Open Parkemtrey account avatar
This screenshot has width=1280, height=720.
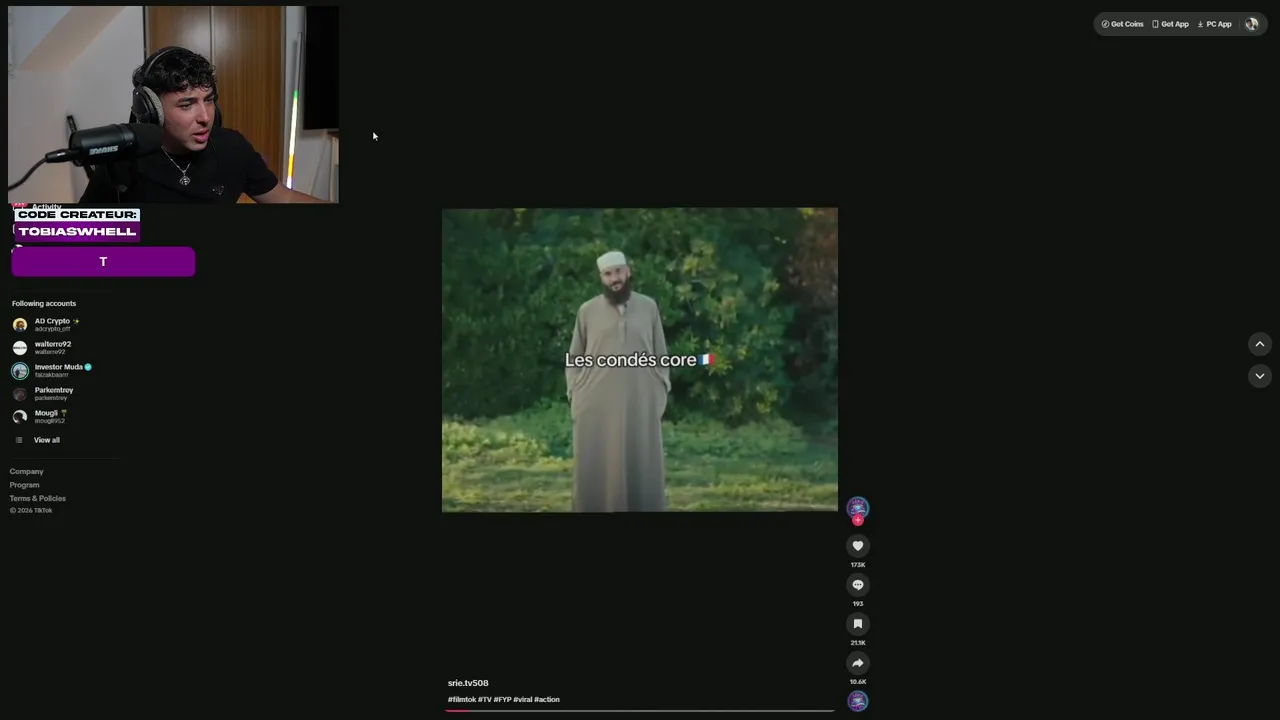coord(20,394)
